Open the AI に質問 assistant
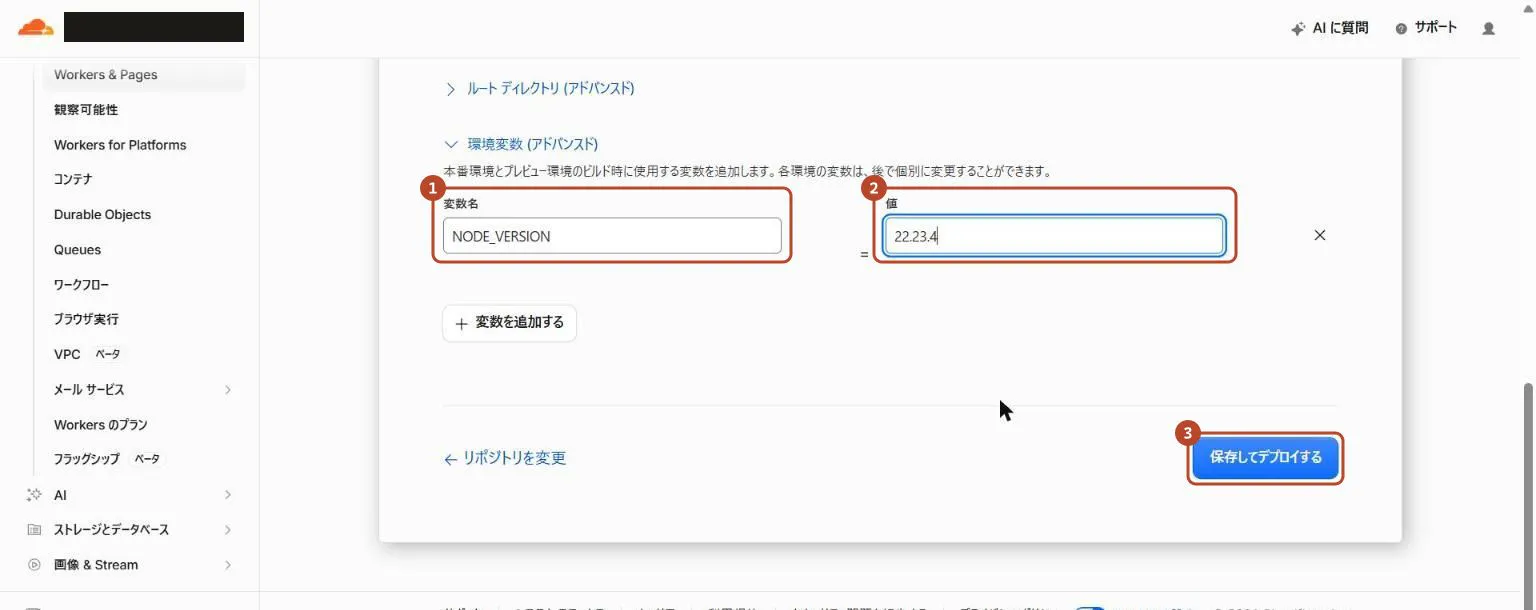The width and height of the screenshot is (1536, 610). [1329, 28]
